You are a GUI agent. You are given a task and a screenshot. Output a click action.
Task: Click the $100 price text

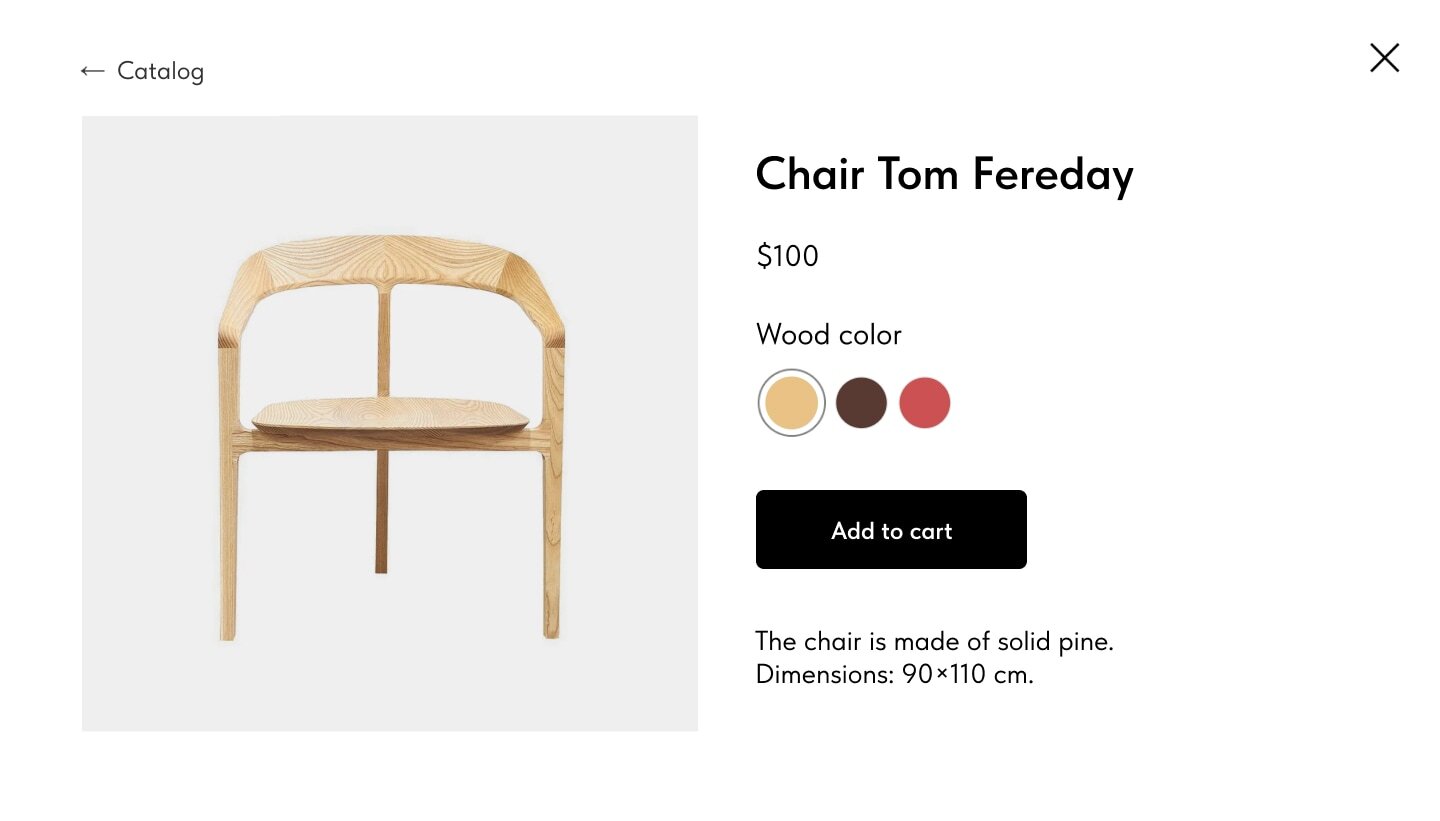point(787,256)
